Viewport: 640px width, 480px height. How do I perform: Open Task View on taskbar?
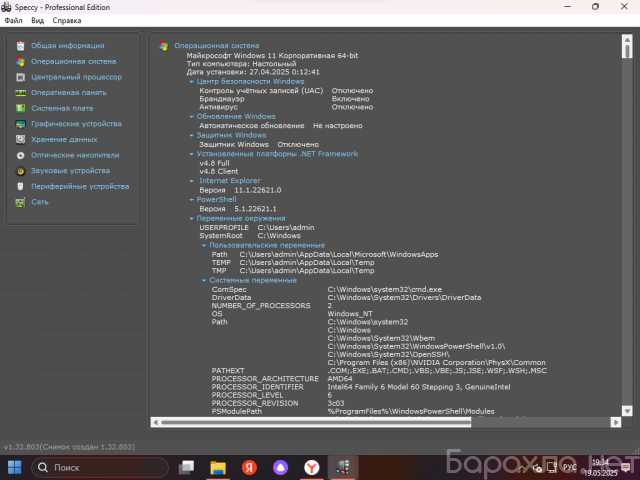[x=187, y=467]
